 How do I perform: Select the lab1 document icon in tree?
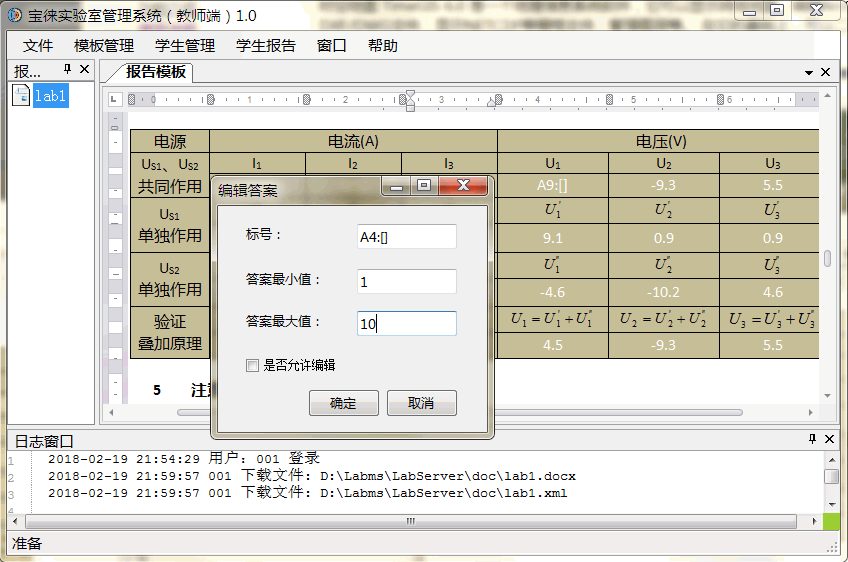21,96
